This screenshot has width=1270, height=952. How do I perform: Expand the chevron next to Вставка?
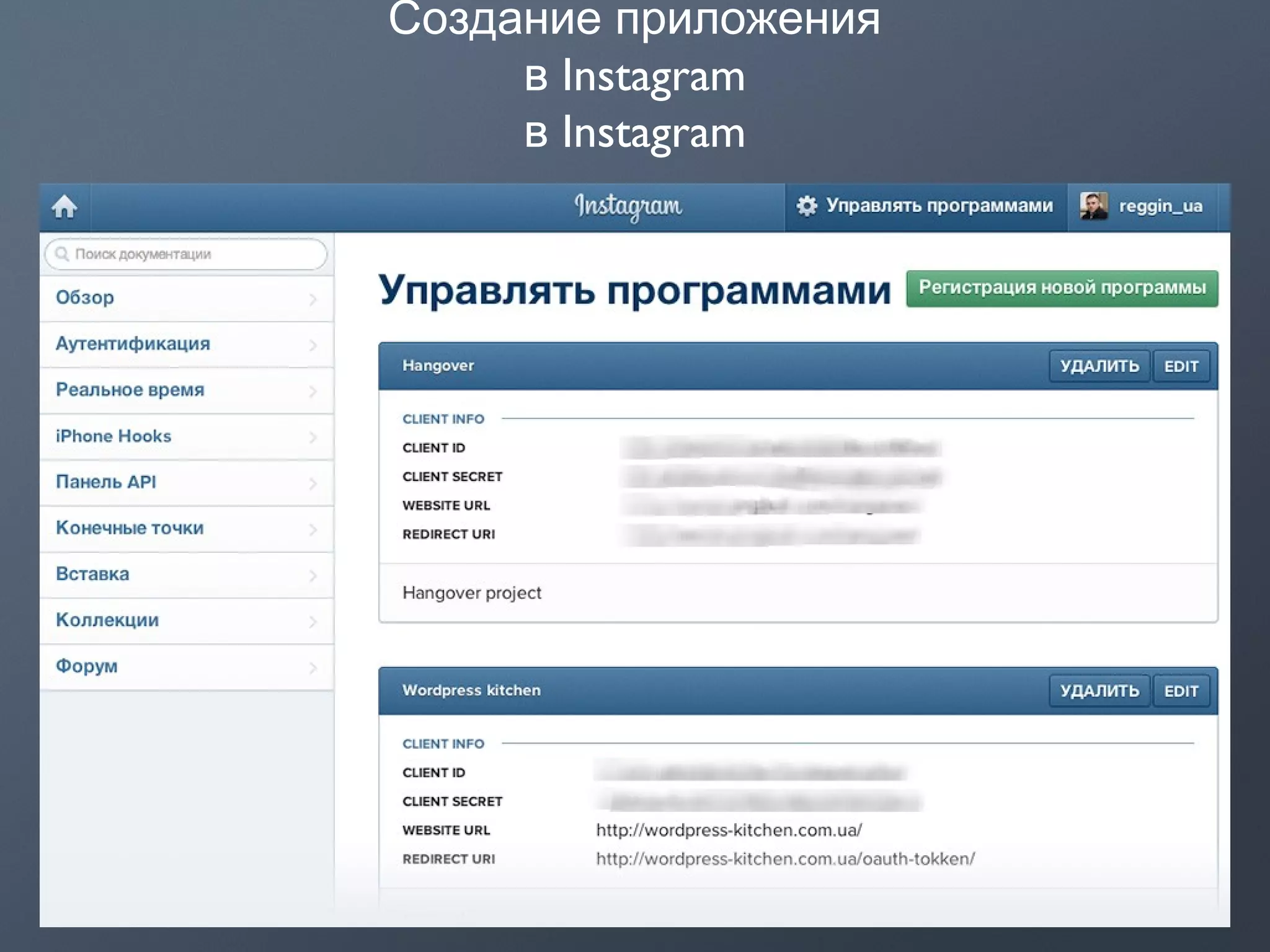click(x=313, y=576)
